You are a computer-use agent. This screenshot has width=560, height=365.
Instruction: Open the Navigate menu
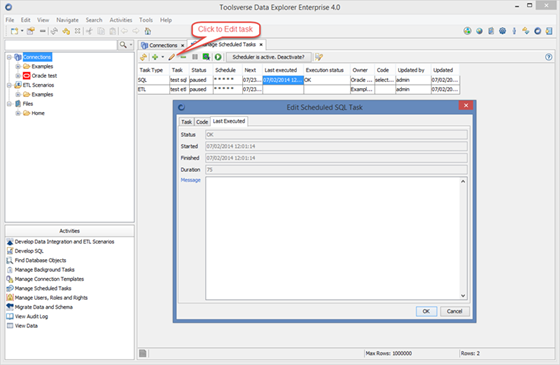pyautogui.click(x=67, y=20)
